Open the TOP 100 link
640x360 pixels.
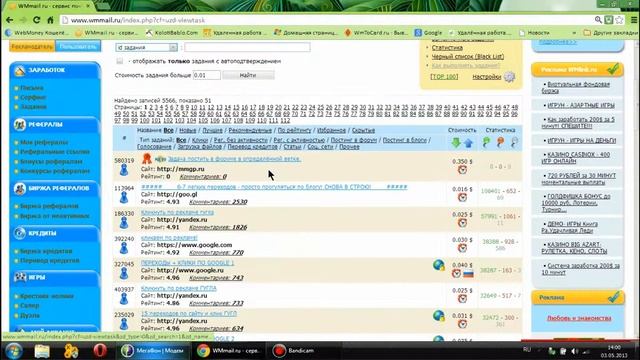[x=444, y=77]
